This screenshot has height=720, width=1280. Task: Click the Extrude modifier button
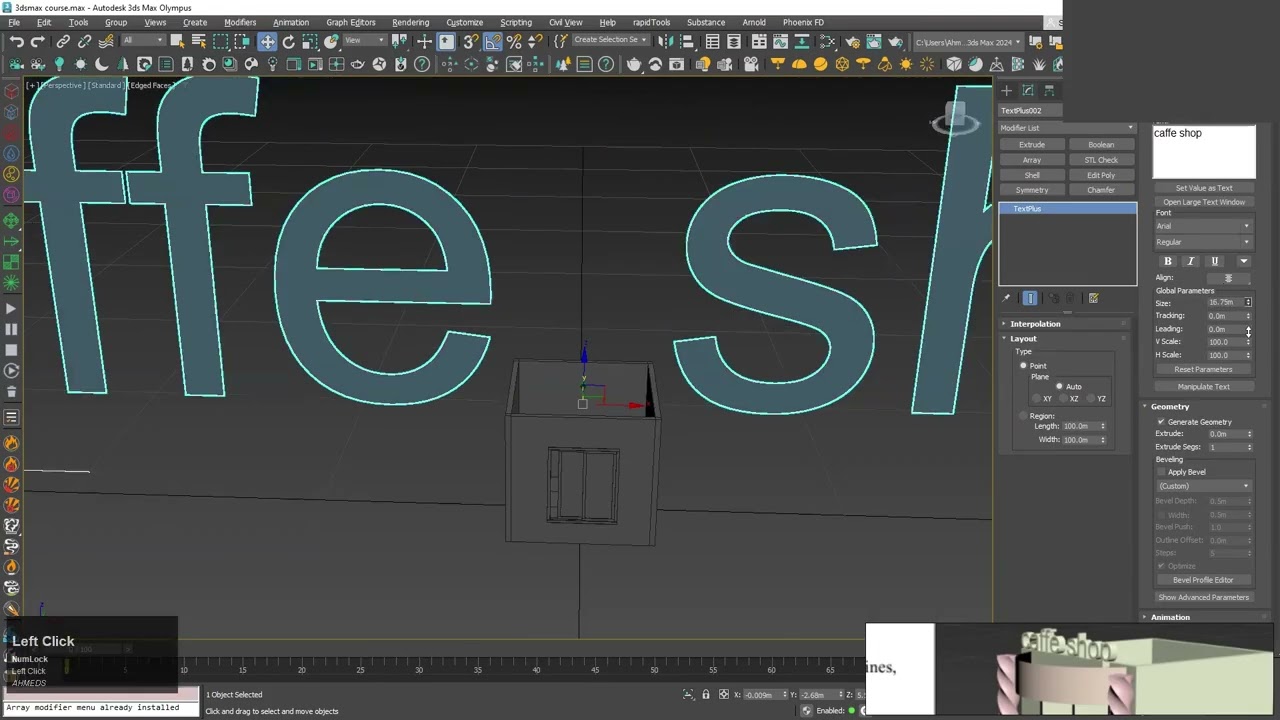[1032, 144]
